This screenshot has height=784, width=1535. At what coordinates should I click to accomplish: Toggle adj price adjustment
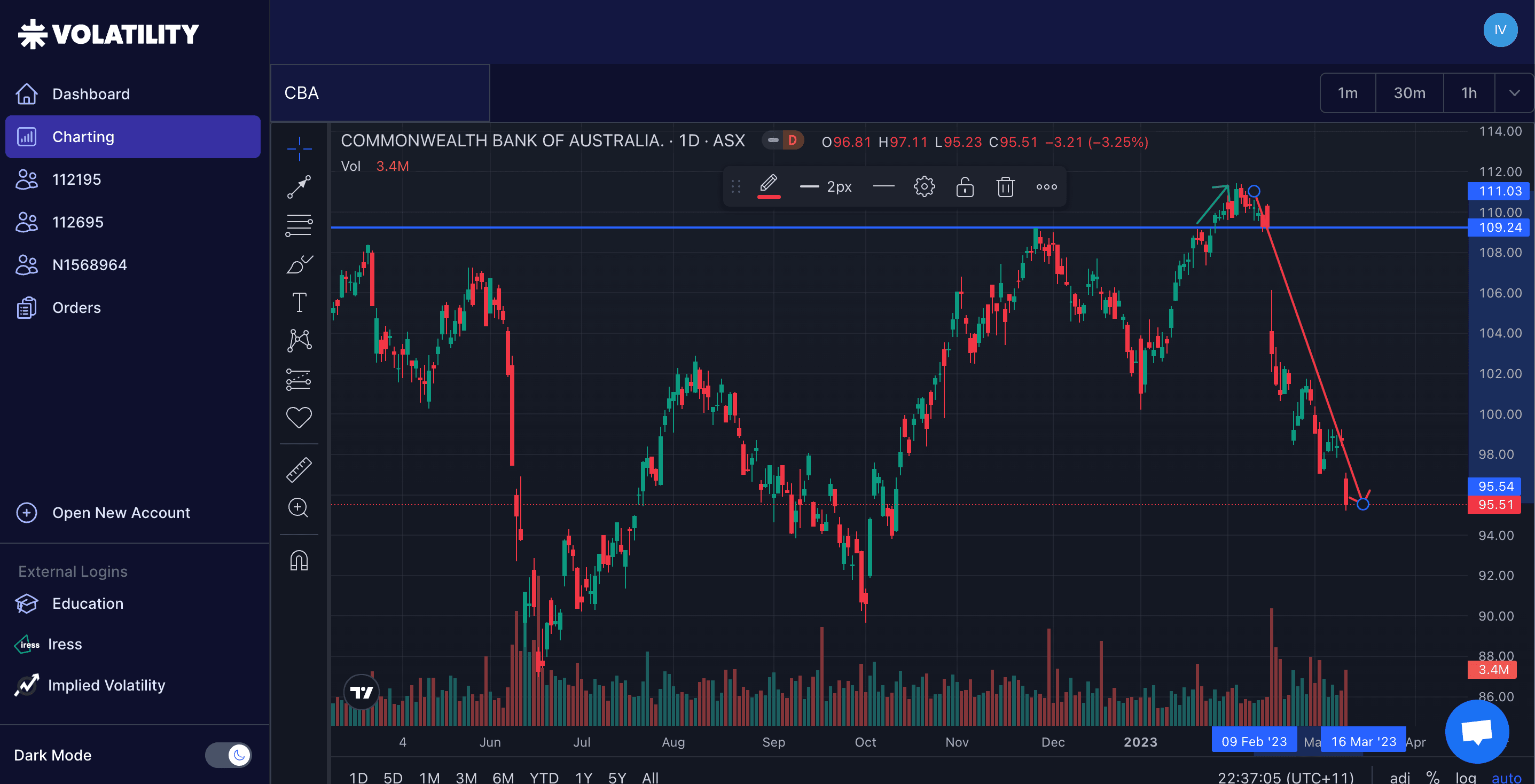(x=1400, y=777)
